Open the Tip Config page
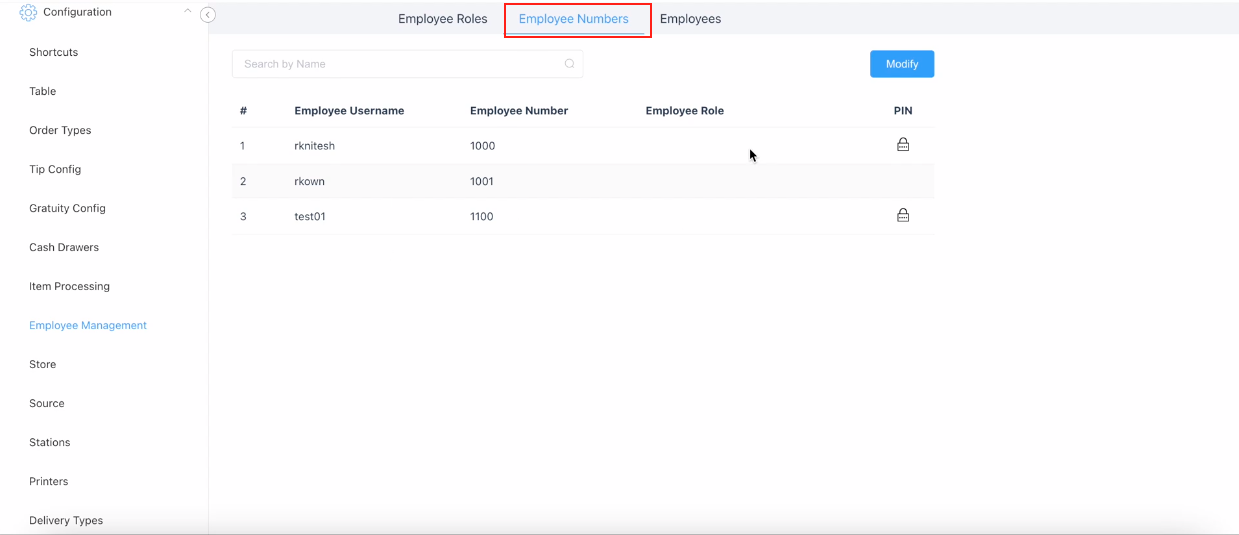This screenshot has height=535, width=1239. tap(55, 169)
